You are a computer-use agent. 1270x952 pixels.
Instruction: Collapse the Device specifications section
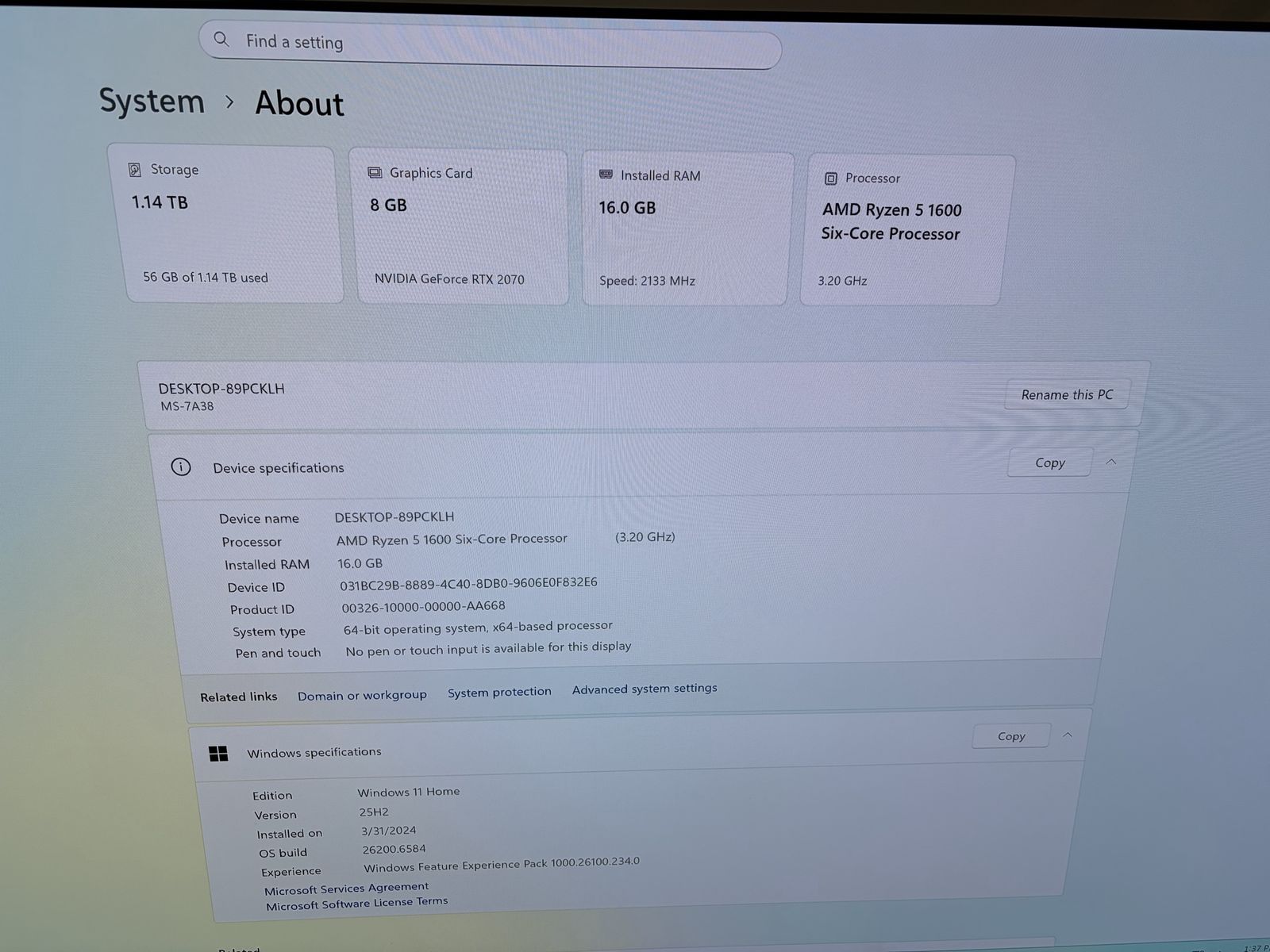[1111, 462]
